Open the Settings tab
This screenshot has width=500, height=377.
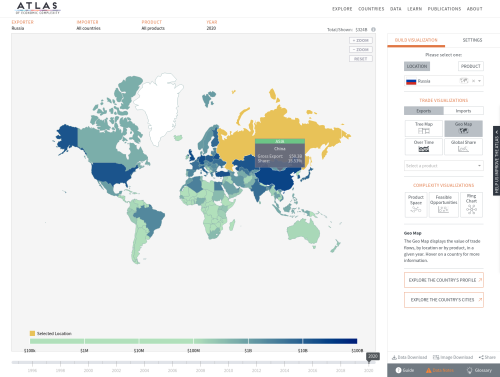coord(472,40)
